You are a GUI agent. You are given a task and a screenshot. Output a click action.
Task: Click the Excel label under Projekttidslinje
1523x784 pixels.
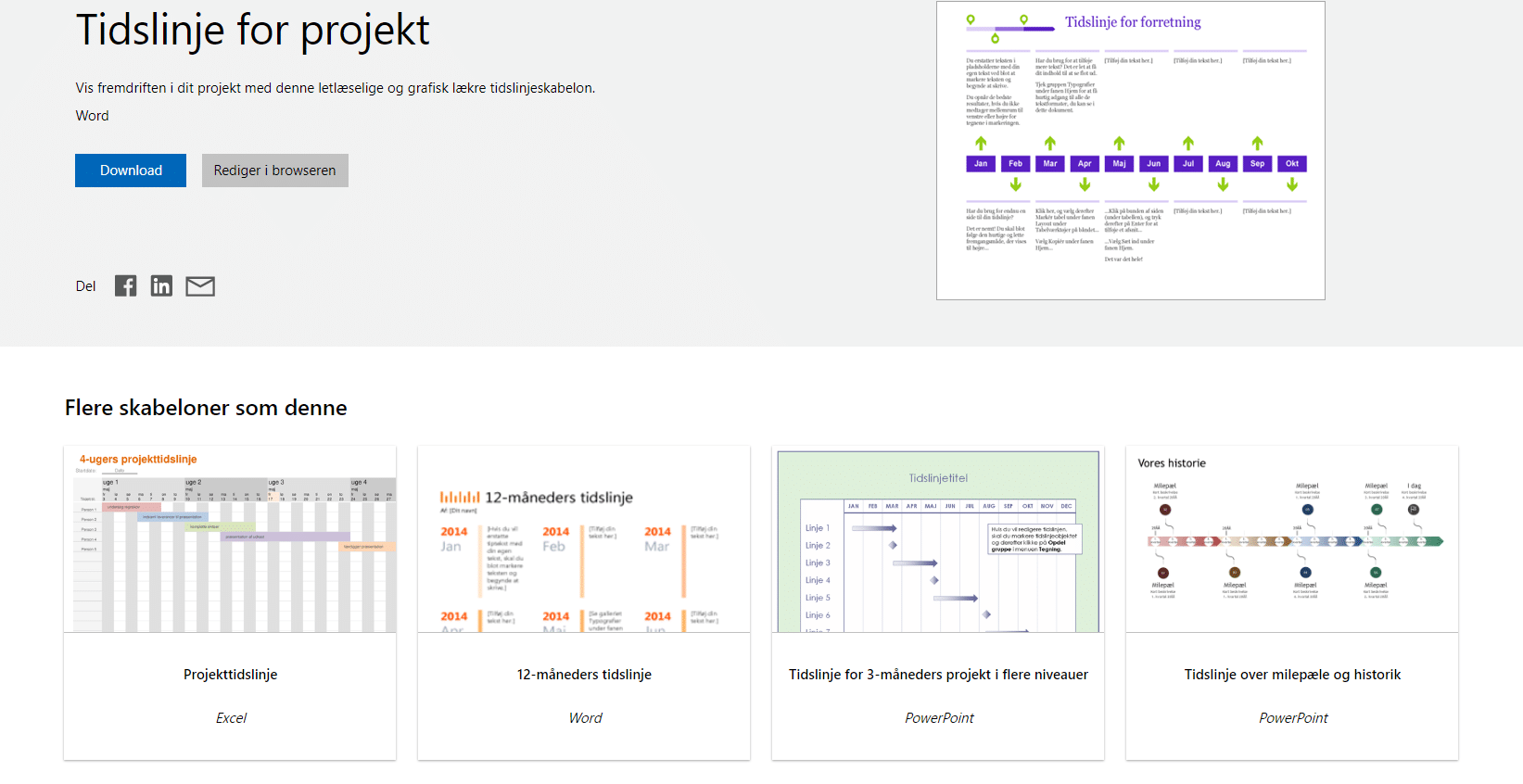click(231, 718)
